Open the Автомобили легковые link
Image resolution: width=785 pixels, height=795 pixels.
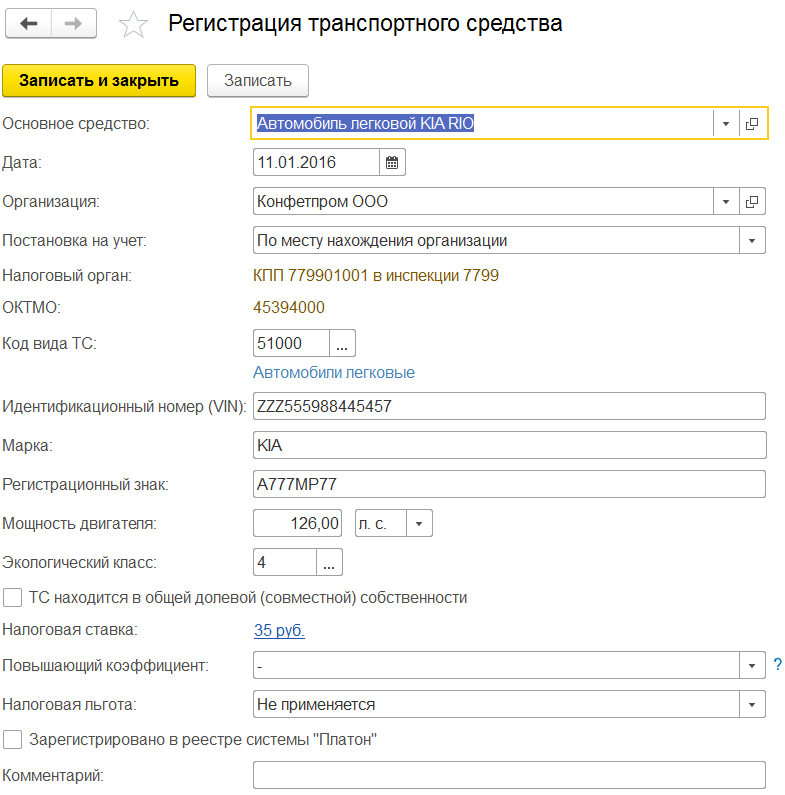pos(334,373)
